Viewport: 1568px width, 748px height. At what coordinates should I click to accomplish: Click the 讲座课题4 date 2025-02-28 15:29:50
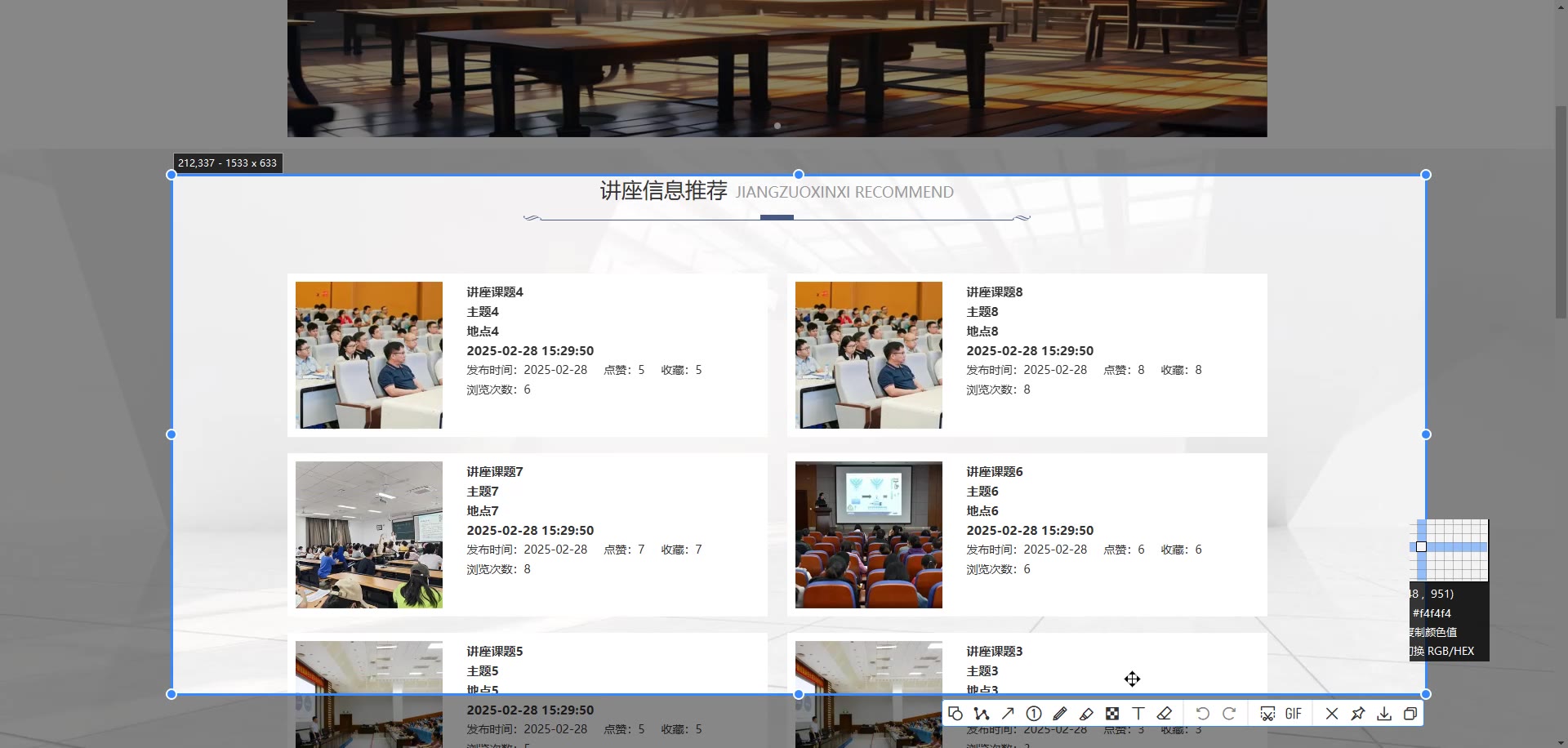(530, 351)
